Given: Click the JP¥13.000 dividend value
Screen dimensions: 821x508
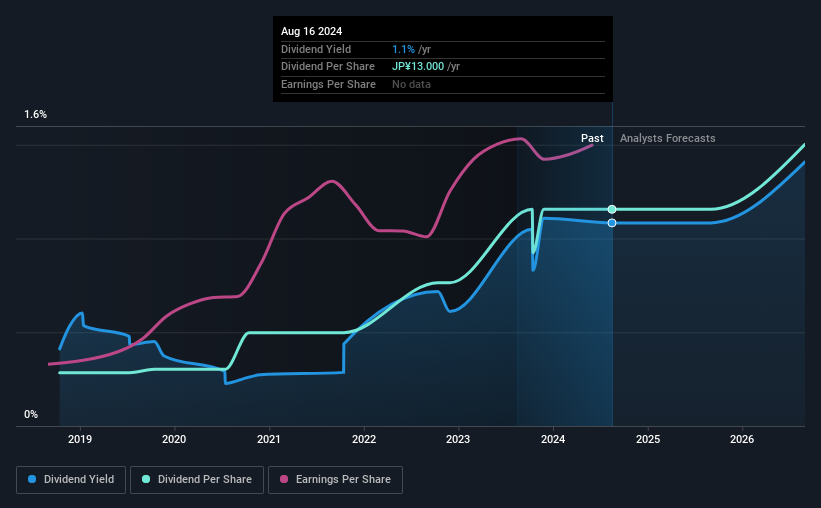Looking at the screenshot, I should click(418, 67).
